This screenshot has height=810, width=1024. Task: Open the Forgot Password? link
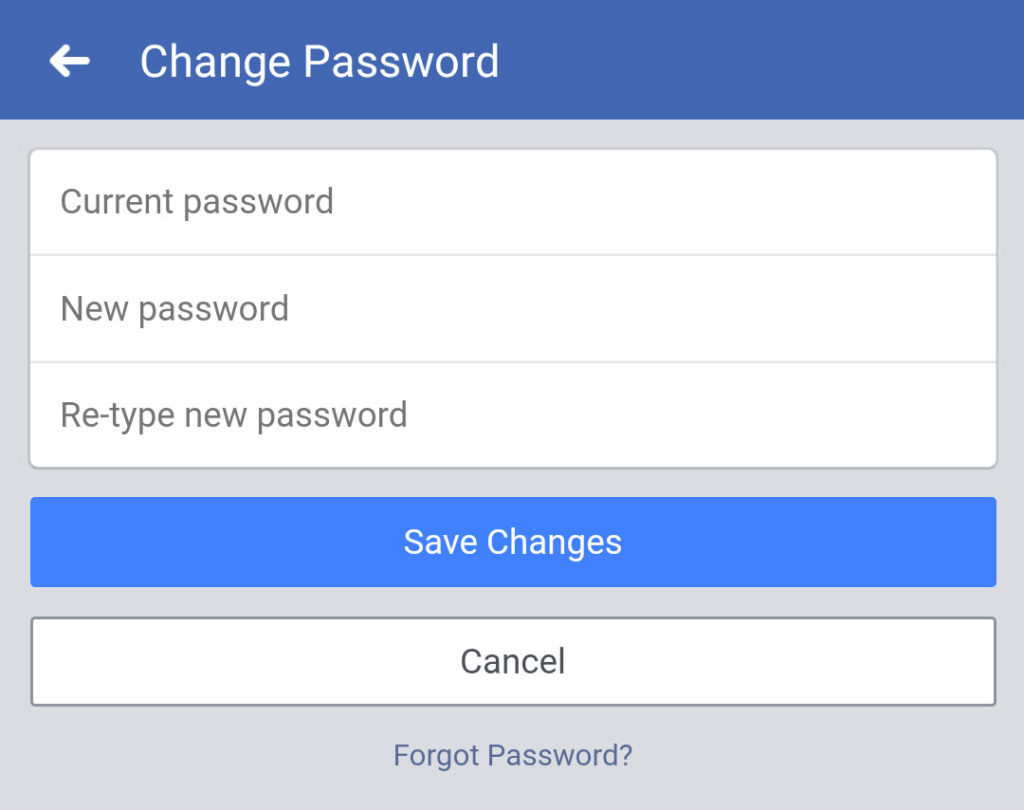coord(513,755)
